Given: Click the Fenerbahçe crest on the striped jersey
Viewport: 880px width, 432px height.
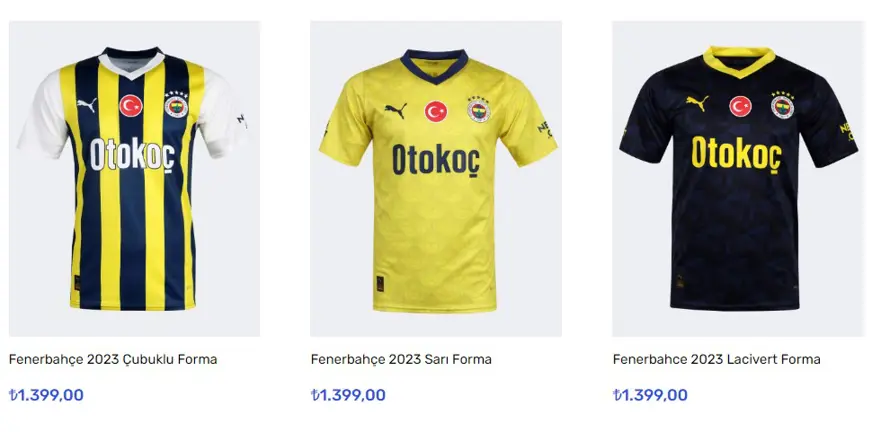Looking at the screenshot, I should (176, 106).
